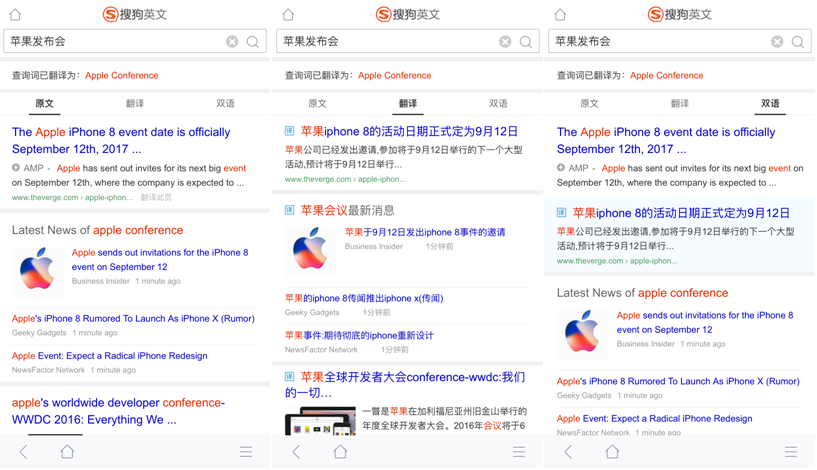817x470 pixels.
Task: Open 'Radical iPhone Redesign' link in right panel
Action: click(654, 419)
